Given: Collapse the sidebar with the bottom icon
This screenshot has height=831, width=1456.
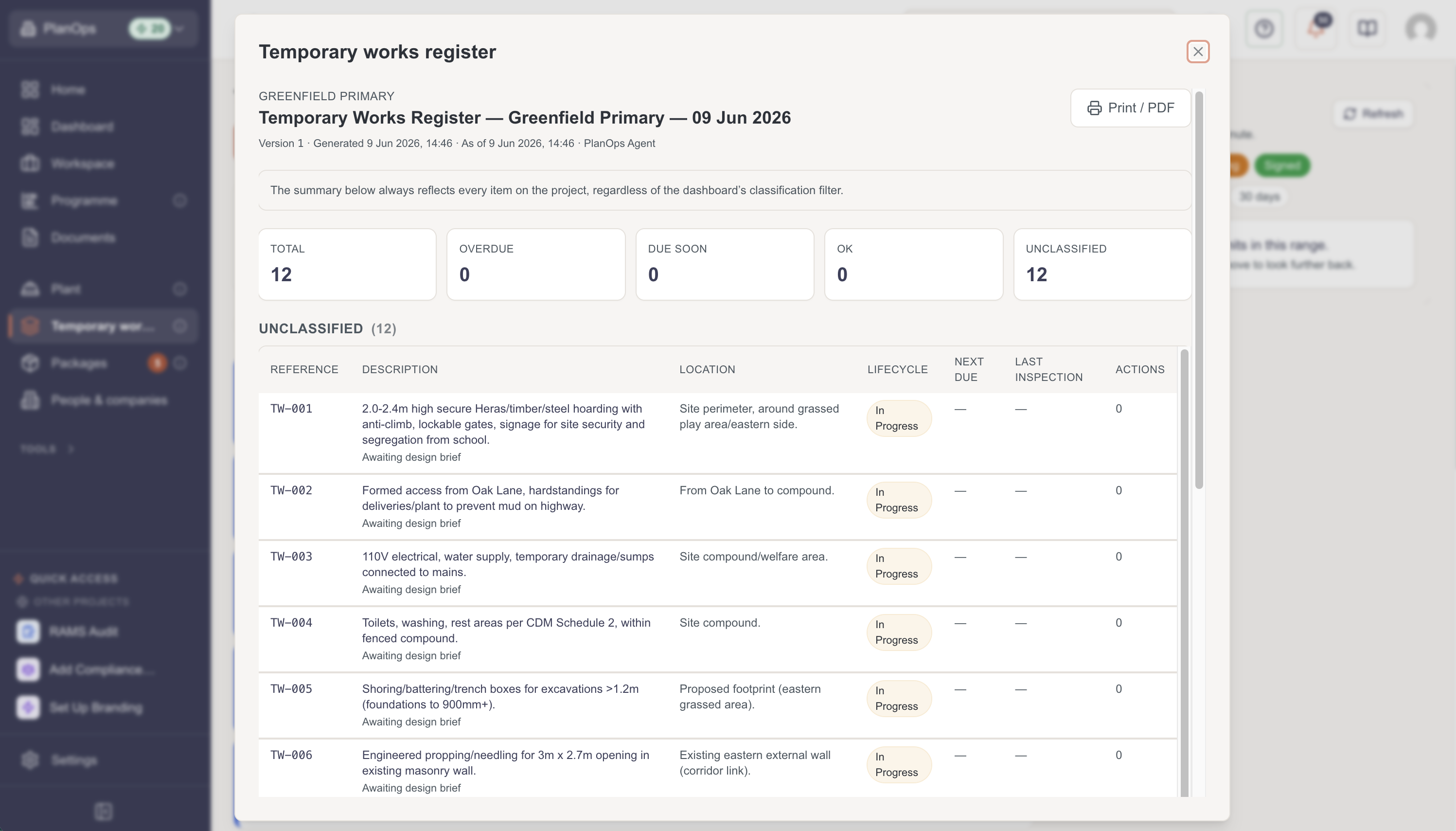Looking at the screenshot, I should click(x=104, y=811).
